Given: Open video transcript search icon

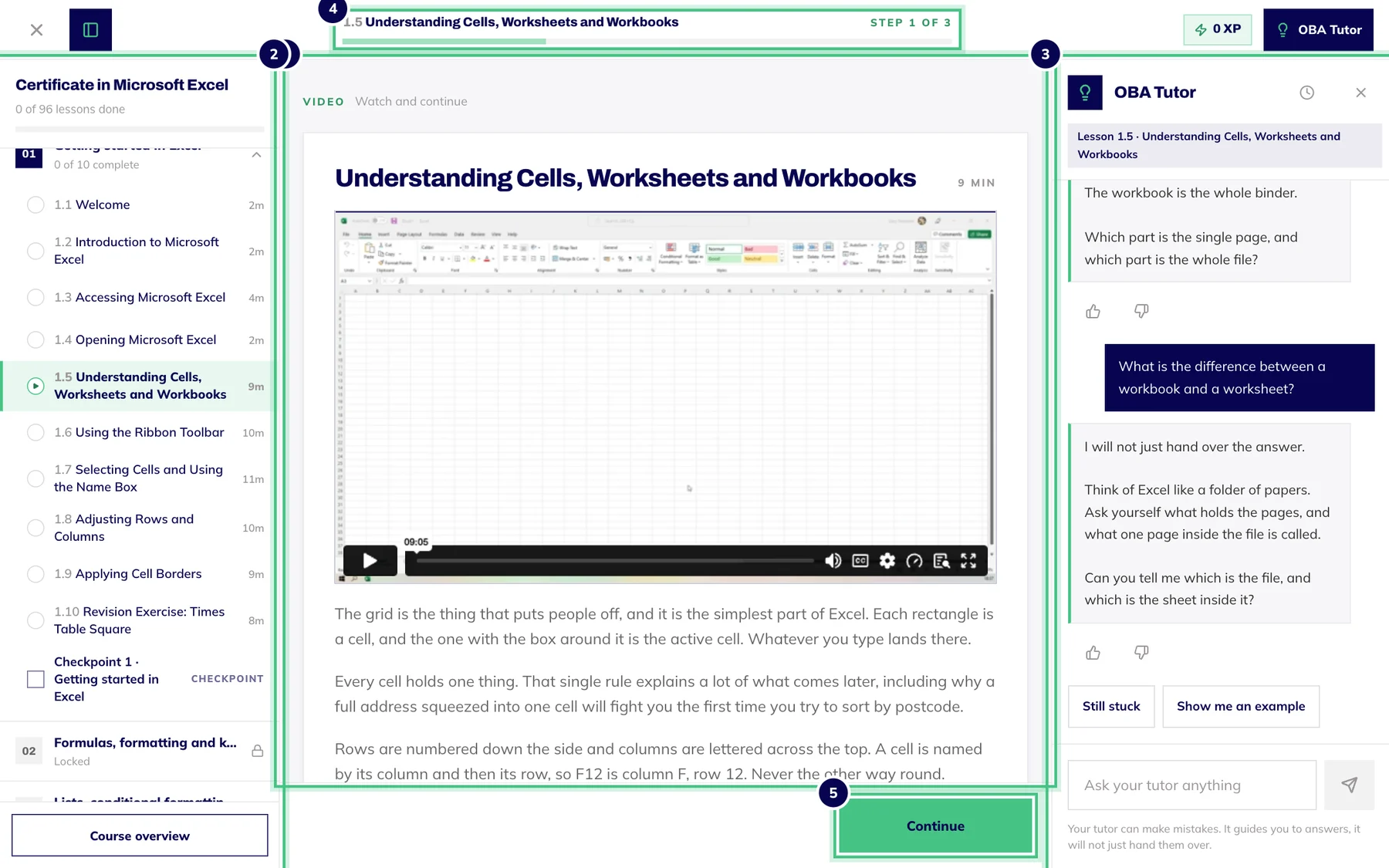Looking at the screenshot, I should point(941,561).
